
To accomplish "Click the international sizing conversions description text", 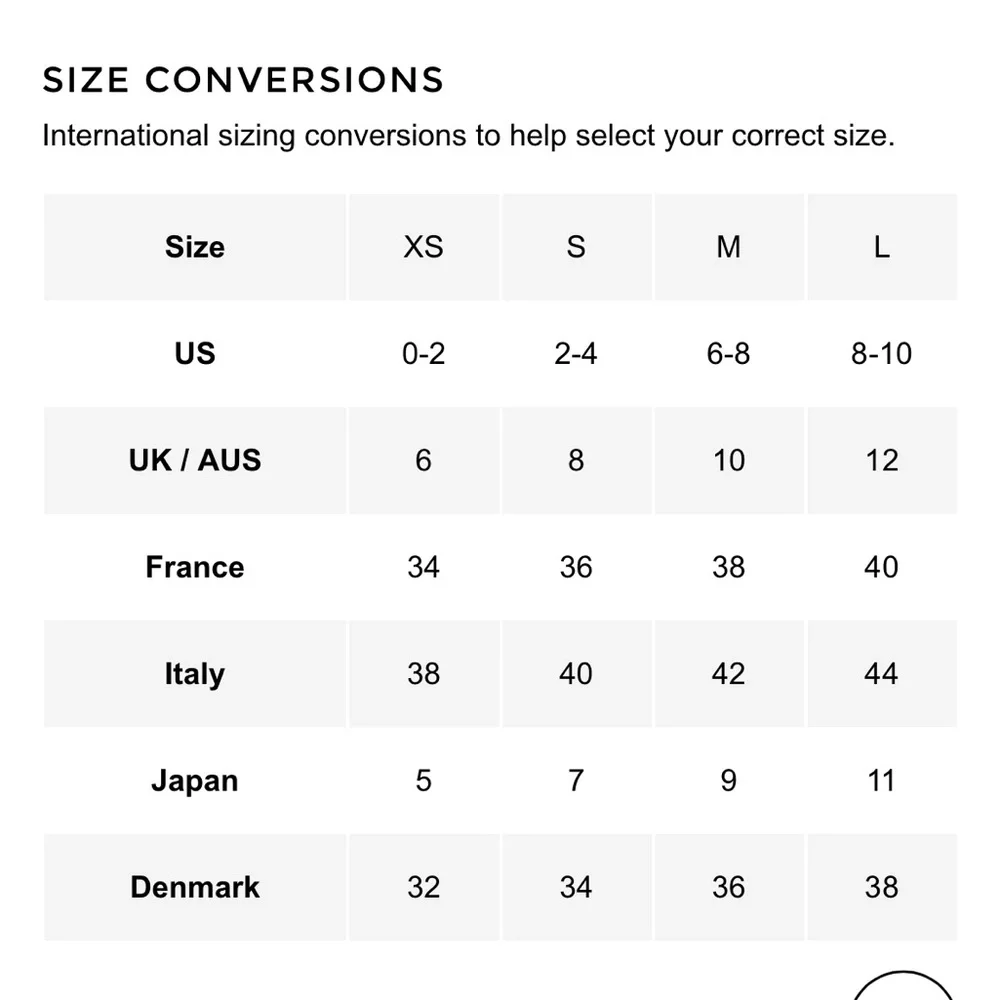I will [x=468, y=135].
